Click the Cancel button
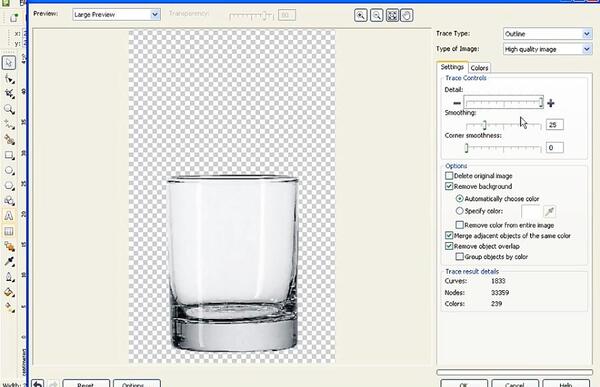The height and width of the screenshot is (387, 600). click(x=515, y=383)
